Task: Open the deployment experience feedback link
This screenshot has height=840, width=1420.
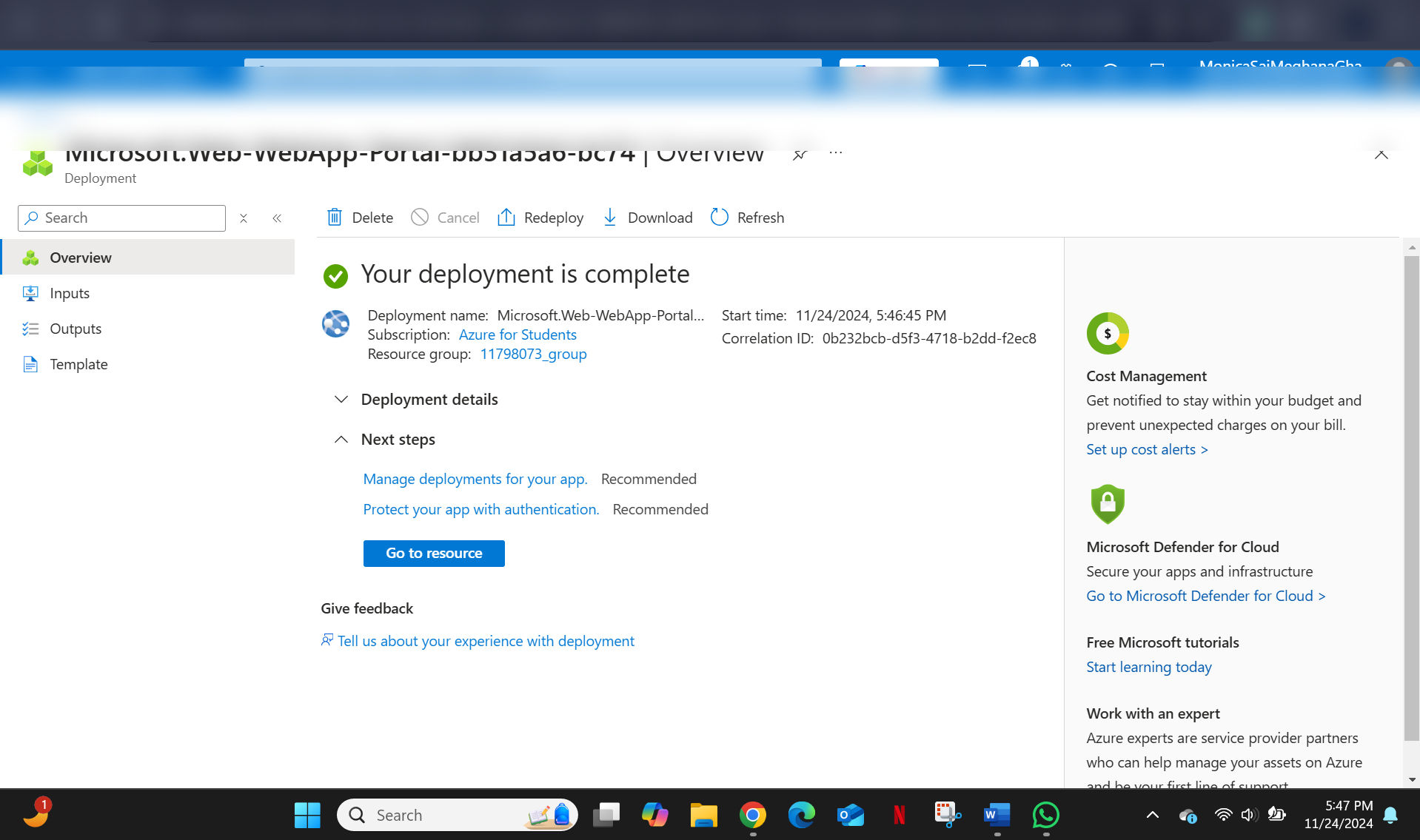Action: [478, 641]
